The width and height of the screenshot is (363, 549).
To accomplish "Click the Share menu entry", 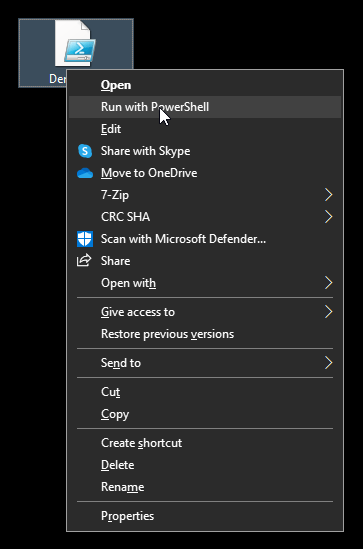I will point(205,261).
